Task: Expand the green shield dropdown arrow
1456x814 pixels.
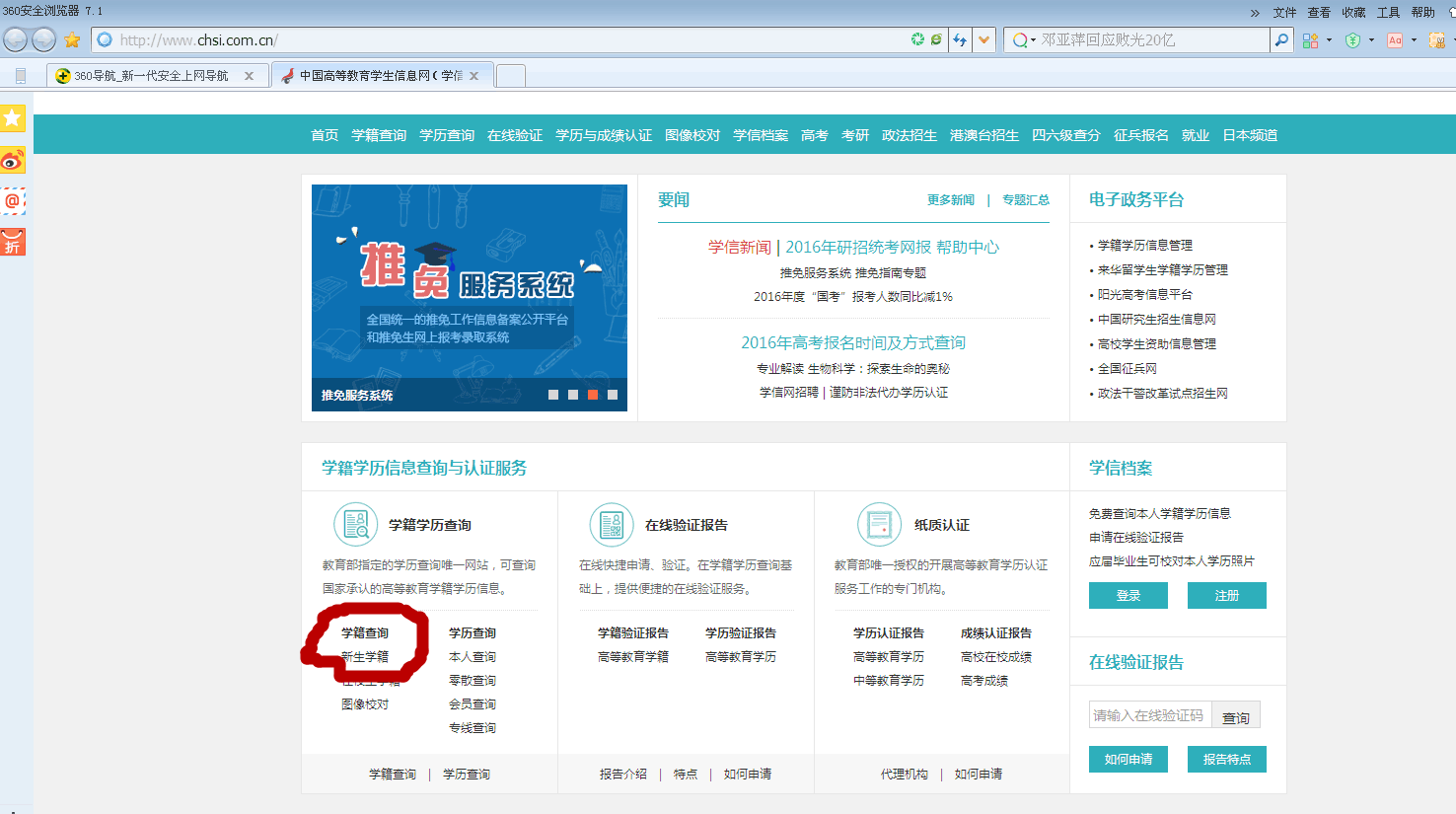Action: 1371,40
